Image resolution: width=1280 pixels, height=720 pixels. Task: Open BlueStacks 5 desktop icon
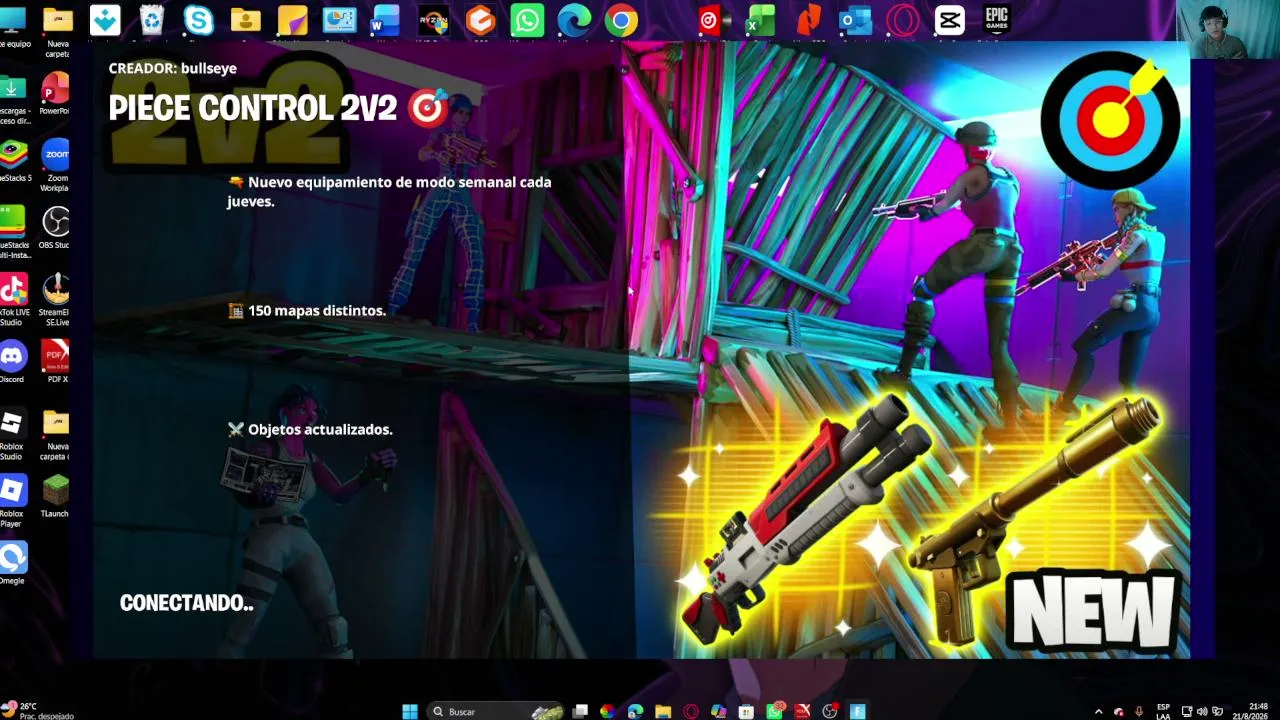click(x=13, y=161)
